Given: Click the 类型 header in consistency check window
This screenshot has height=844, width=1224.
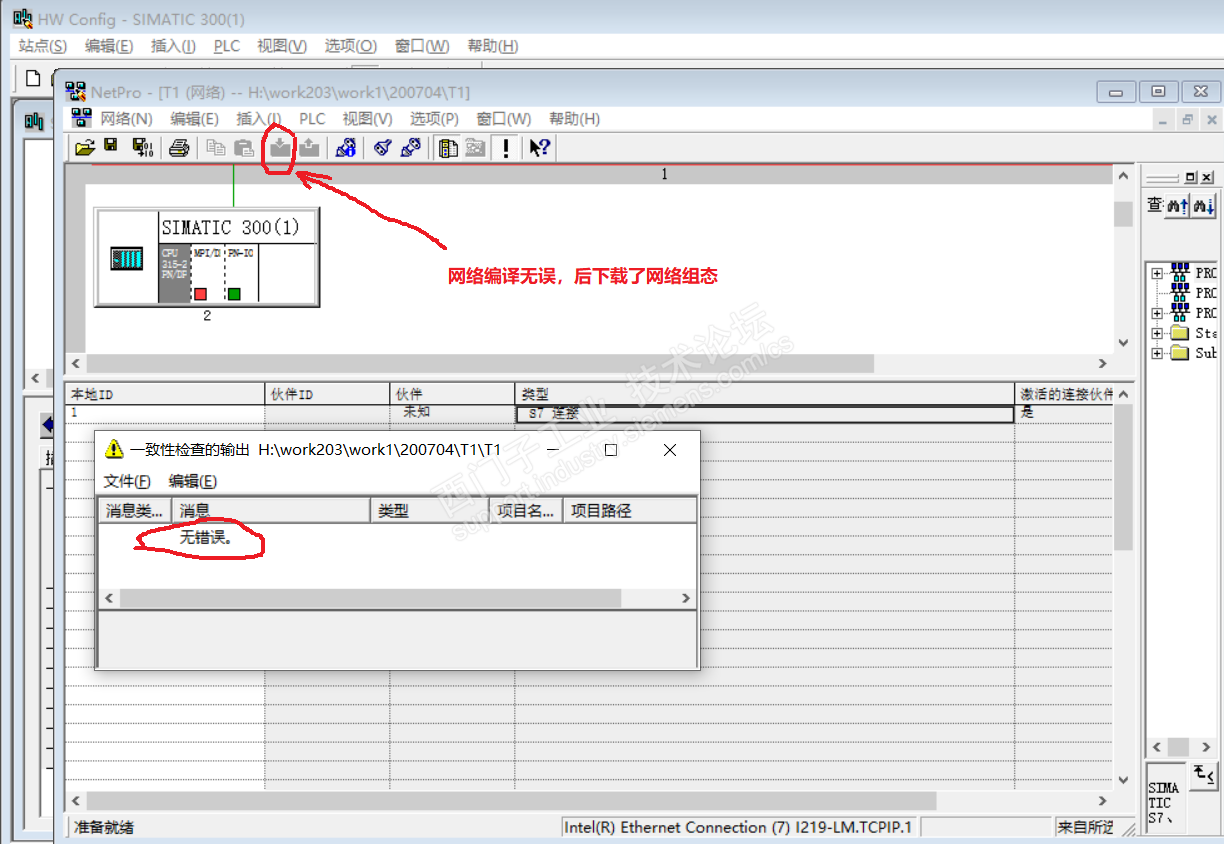Looking at the screenshot, I should click(431, 510).
